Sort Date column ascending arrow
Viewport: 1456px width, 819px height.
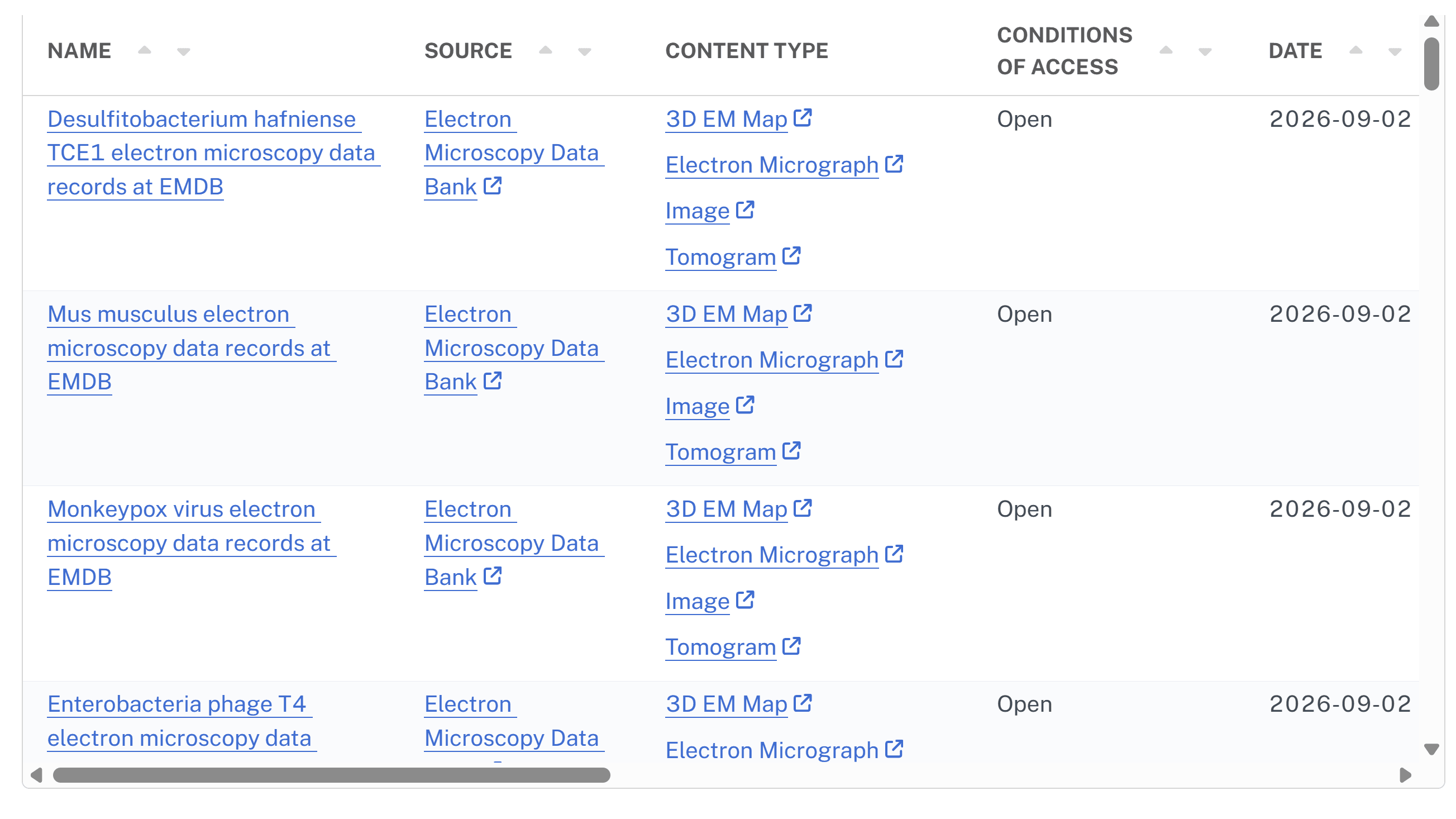coord(1355,50)
